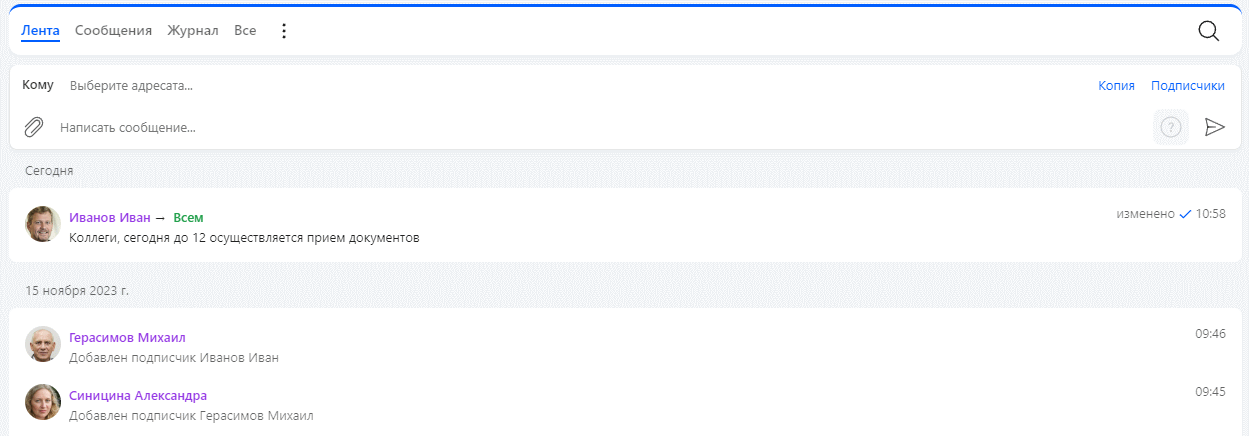Click the green Всем recipient link
The height and width of the screenshot is (436, 1249).
[188, 217]
